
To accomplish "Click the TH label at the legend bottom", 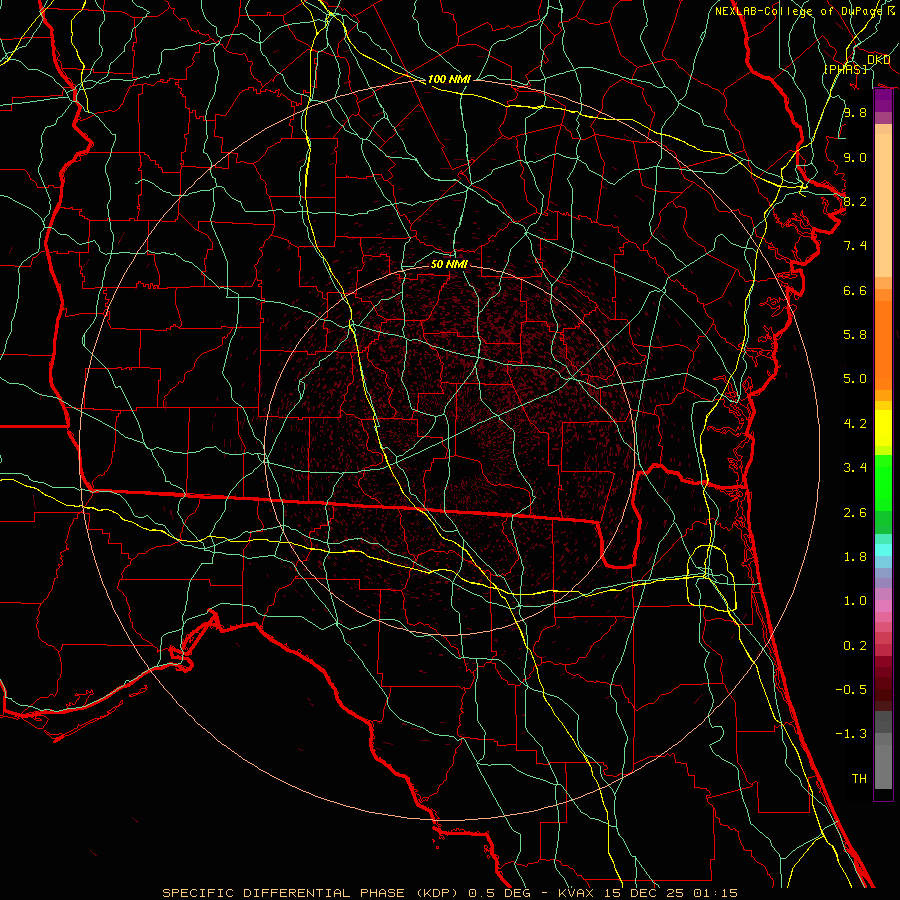I will pos(858,778).
